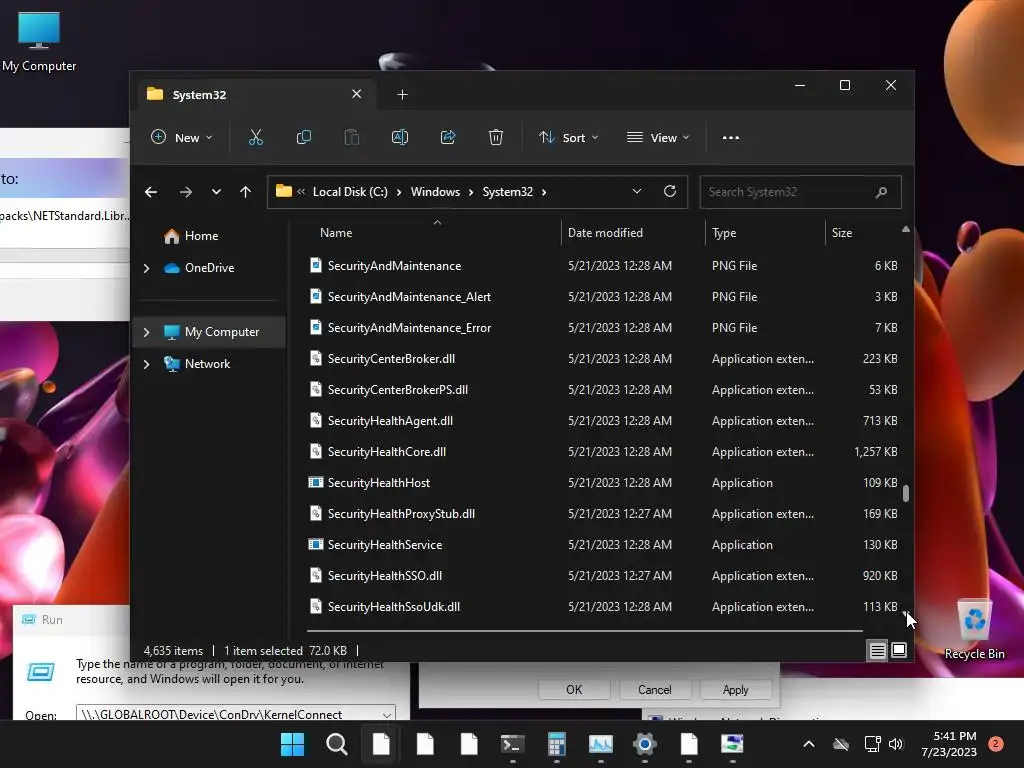
Task: Open My Computer desktop icon
Action: pyautogui.click(x=39, y=41)
